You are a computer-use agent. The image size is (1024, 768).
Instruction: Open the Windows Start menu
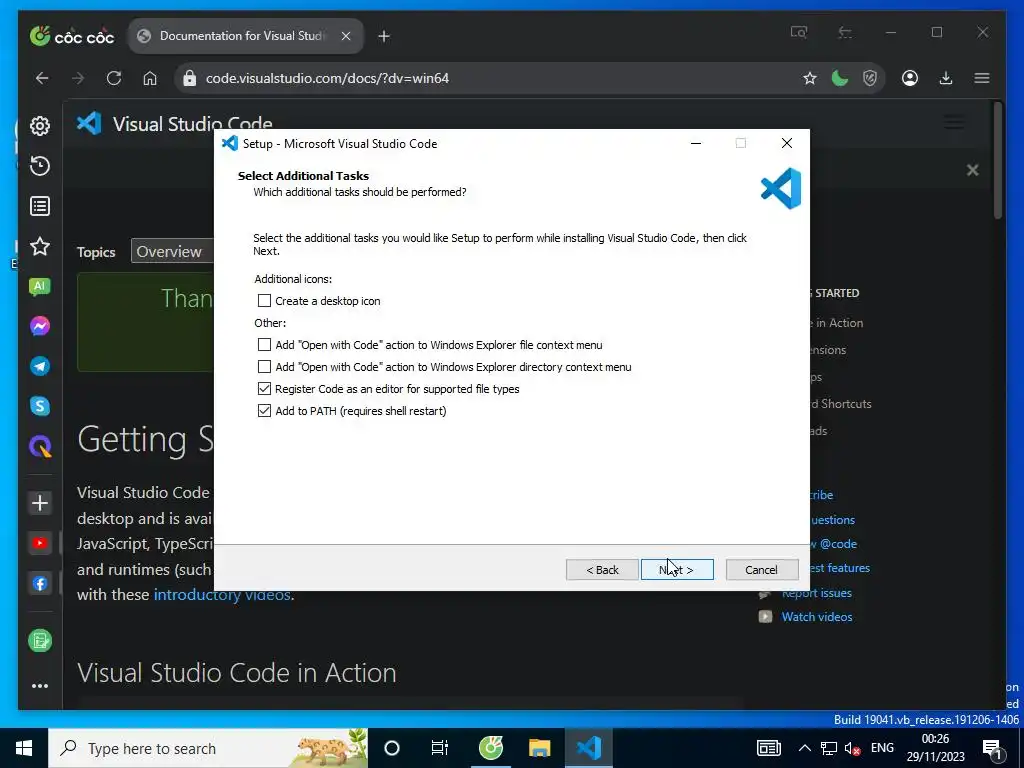[24, 748]
